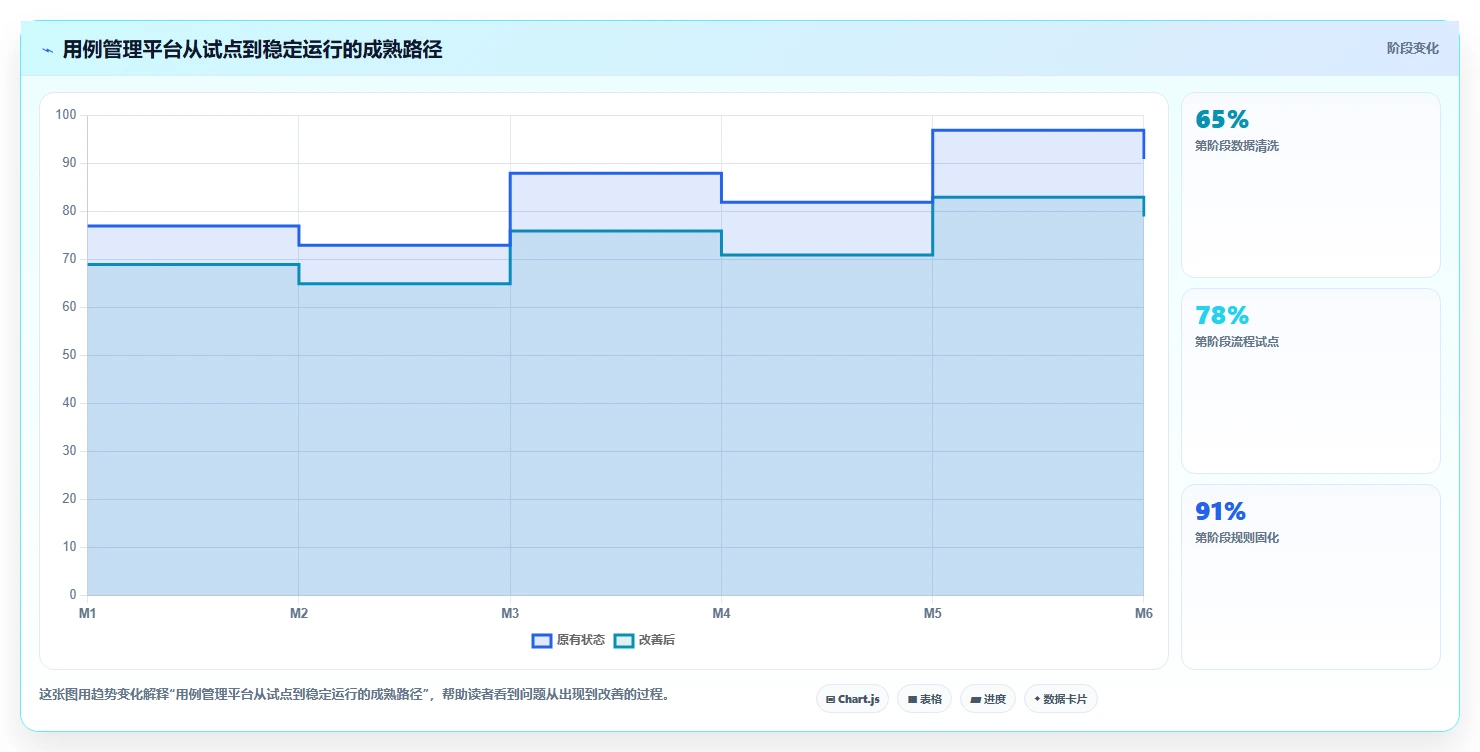The image size is (1480, 752).
Task: Click the M5 x-axis label
Action: [x=932, y=613]
